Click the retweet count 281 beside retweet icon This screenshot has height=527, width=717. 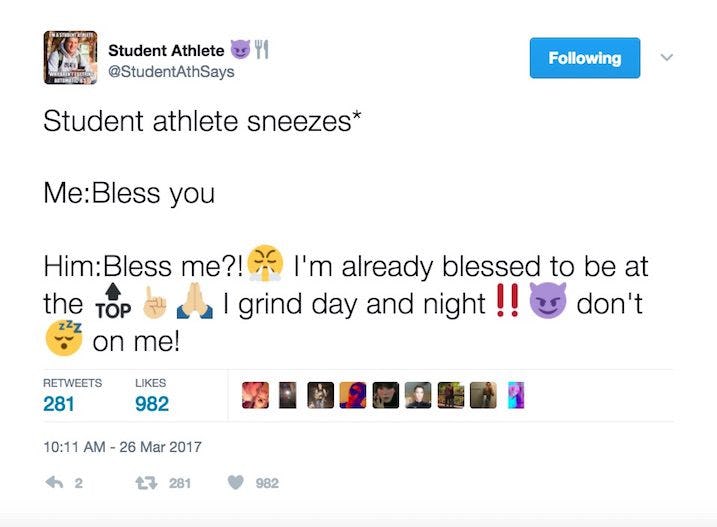[x=179, y=483]
